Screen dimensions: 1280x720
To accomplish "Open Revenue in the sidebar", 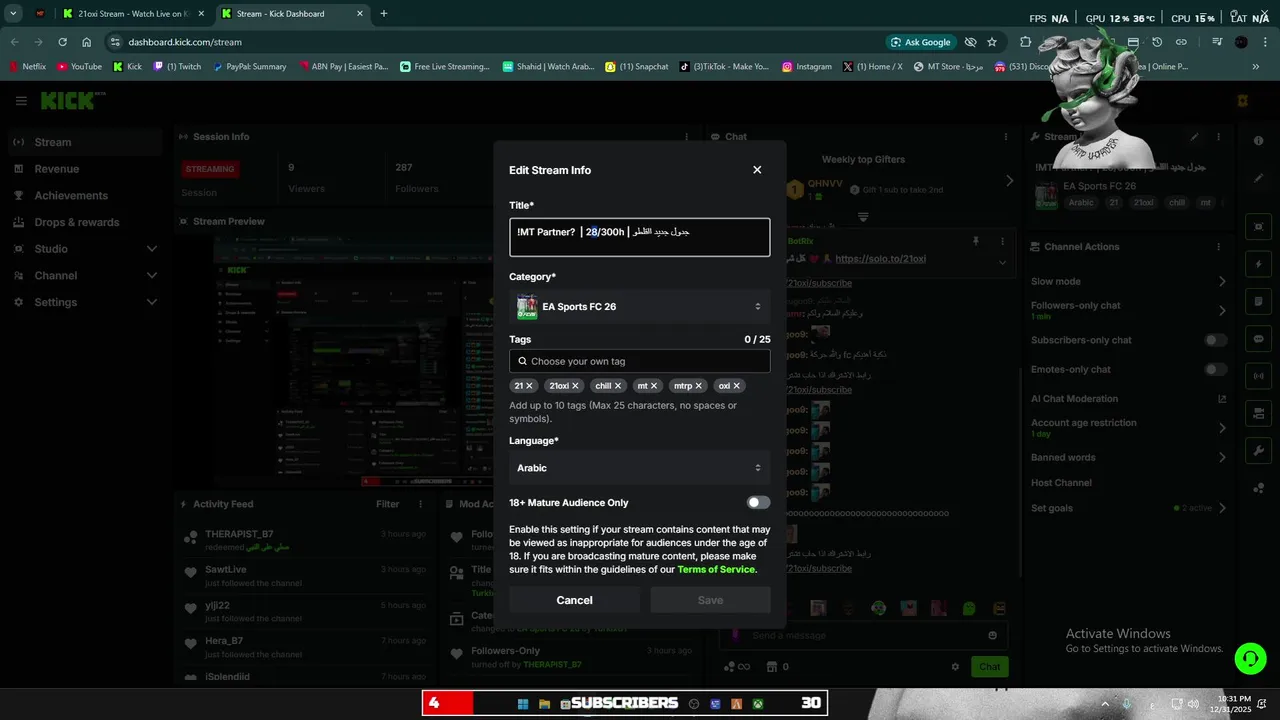I will (85, 169).
